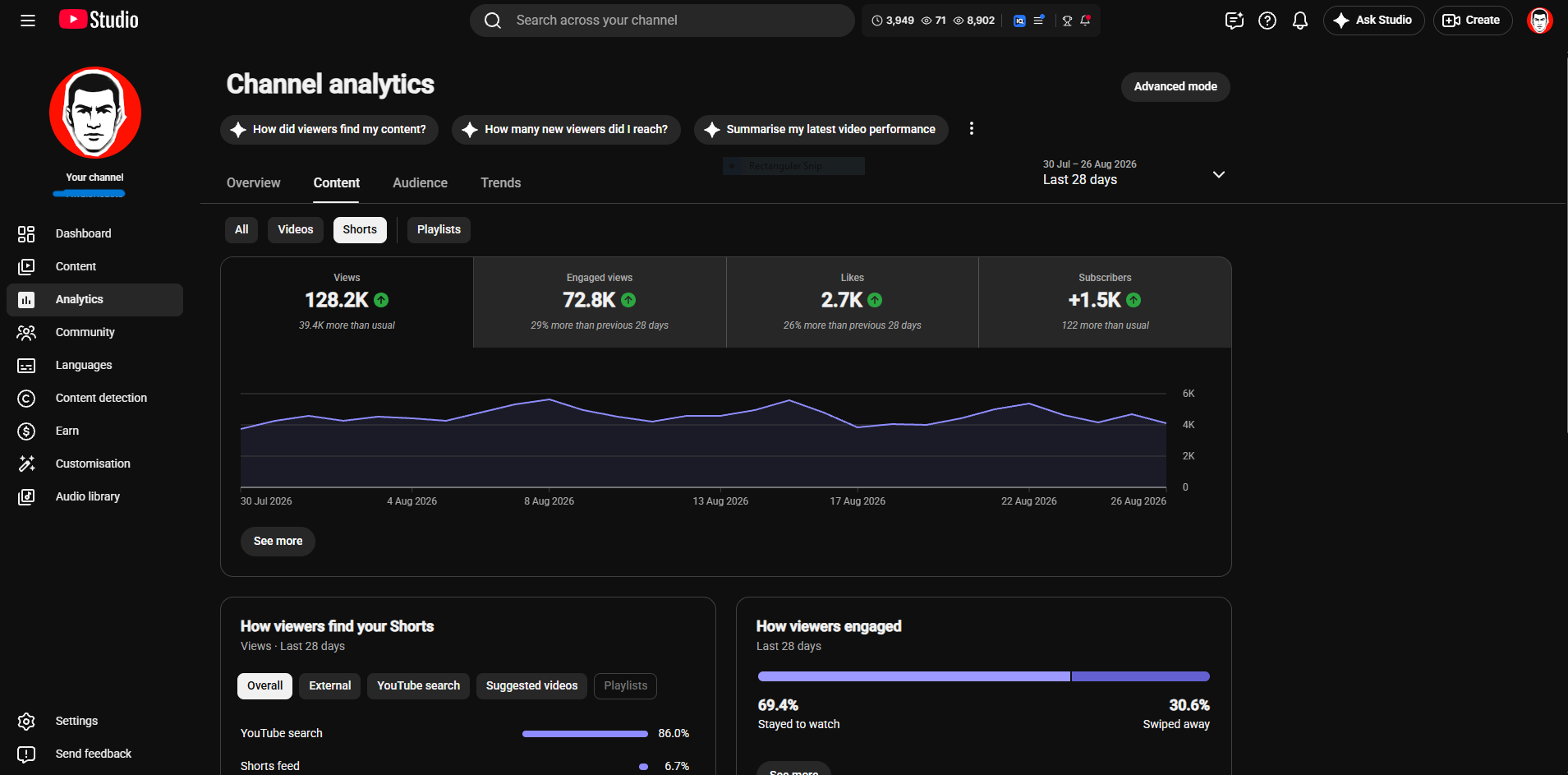The height and width of the screenshot is (775, 1568).
Task: Open Audio library icon
Action: pos(26,497)
